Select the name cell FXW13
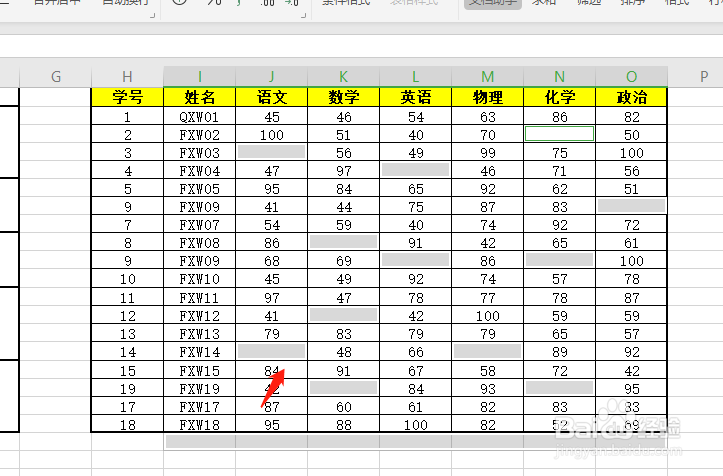 point(200,333)
